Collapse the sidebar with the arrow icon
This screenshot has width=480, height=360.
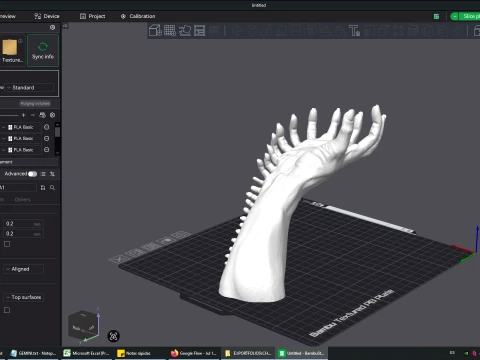coord(65,26)
